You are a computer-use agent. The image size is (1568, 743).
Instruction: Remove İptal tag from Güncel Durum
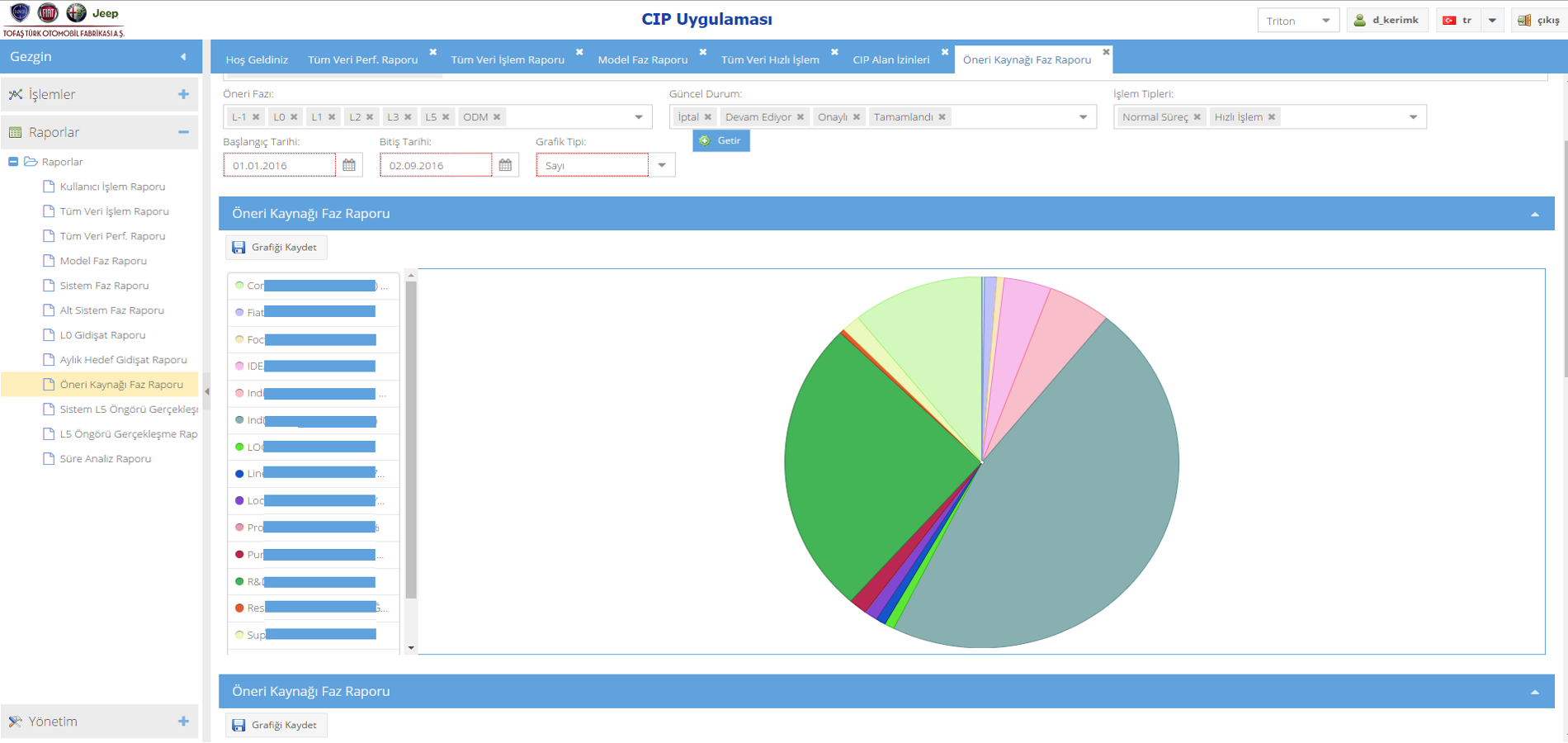tap(708, 117)
